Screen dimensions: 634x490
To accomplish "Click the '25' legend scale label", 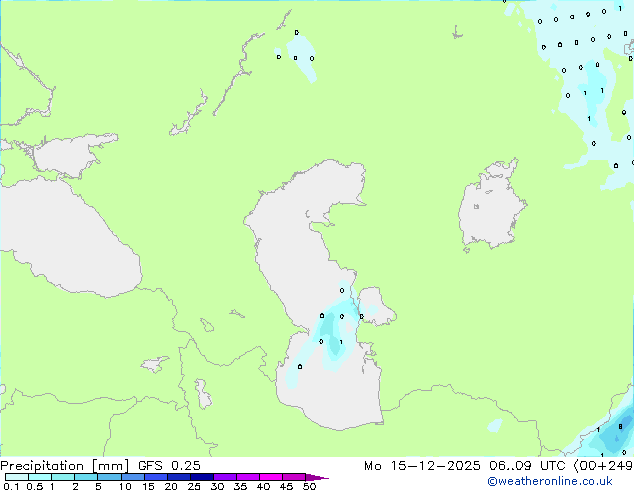I will pos(194,486).
